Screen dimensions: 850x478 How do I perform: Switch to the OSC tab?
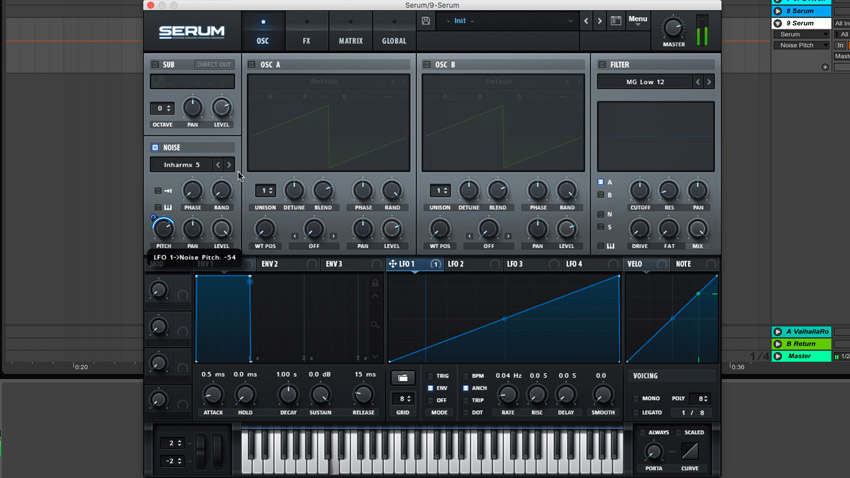click(x=263, y=31)
